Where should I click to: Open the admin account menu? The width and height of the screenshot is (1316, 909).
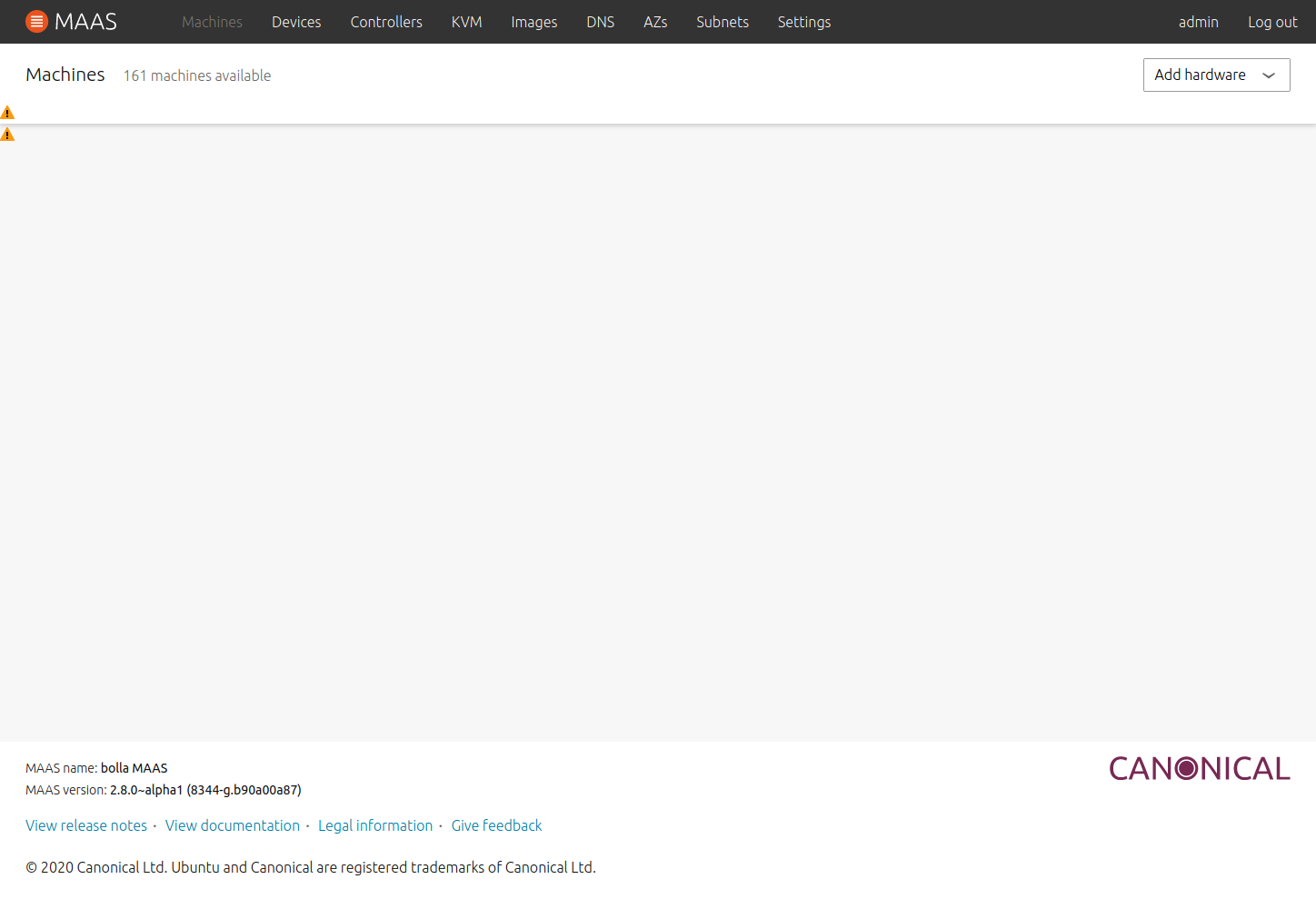[x=1198, y=22]
